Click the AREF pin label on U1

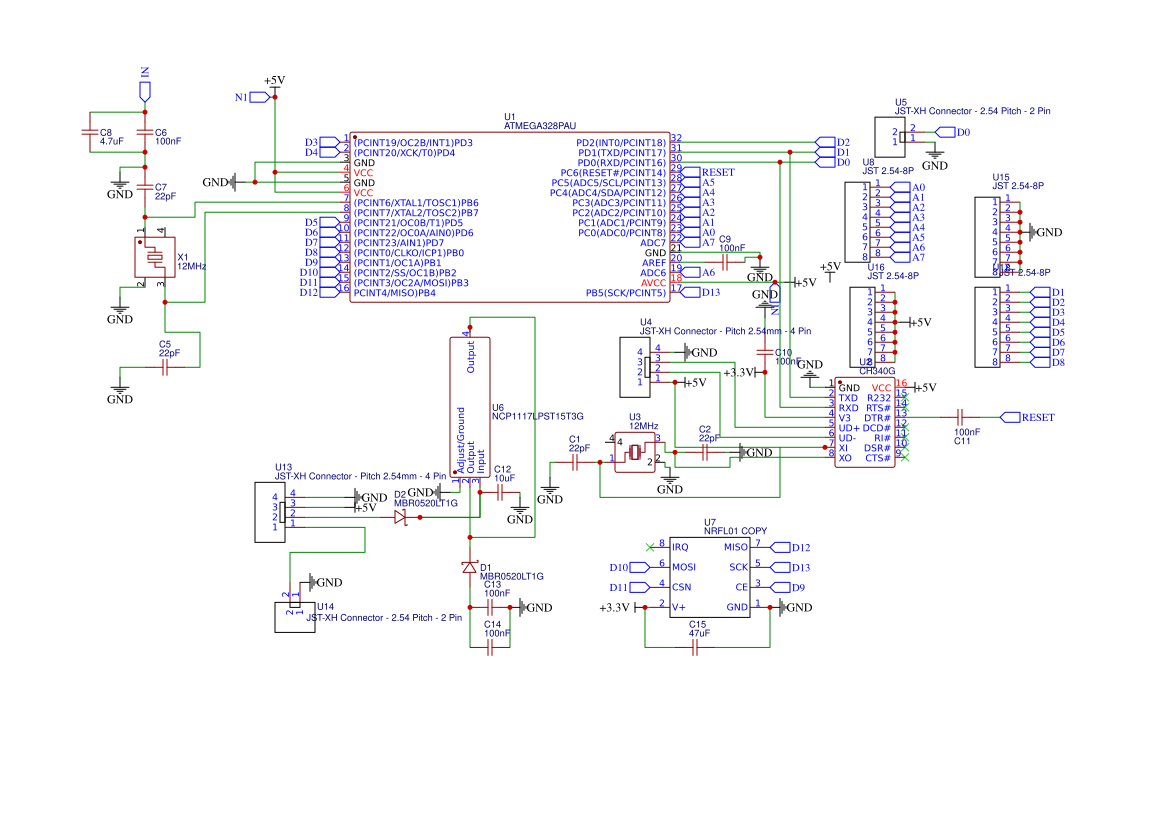tap(654, 262)
